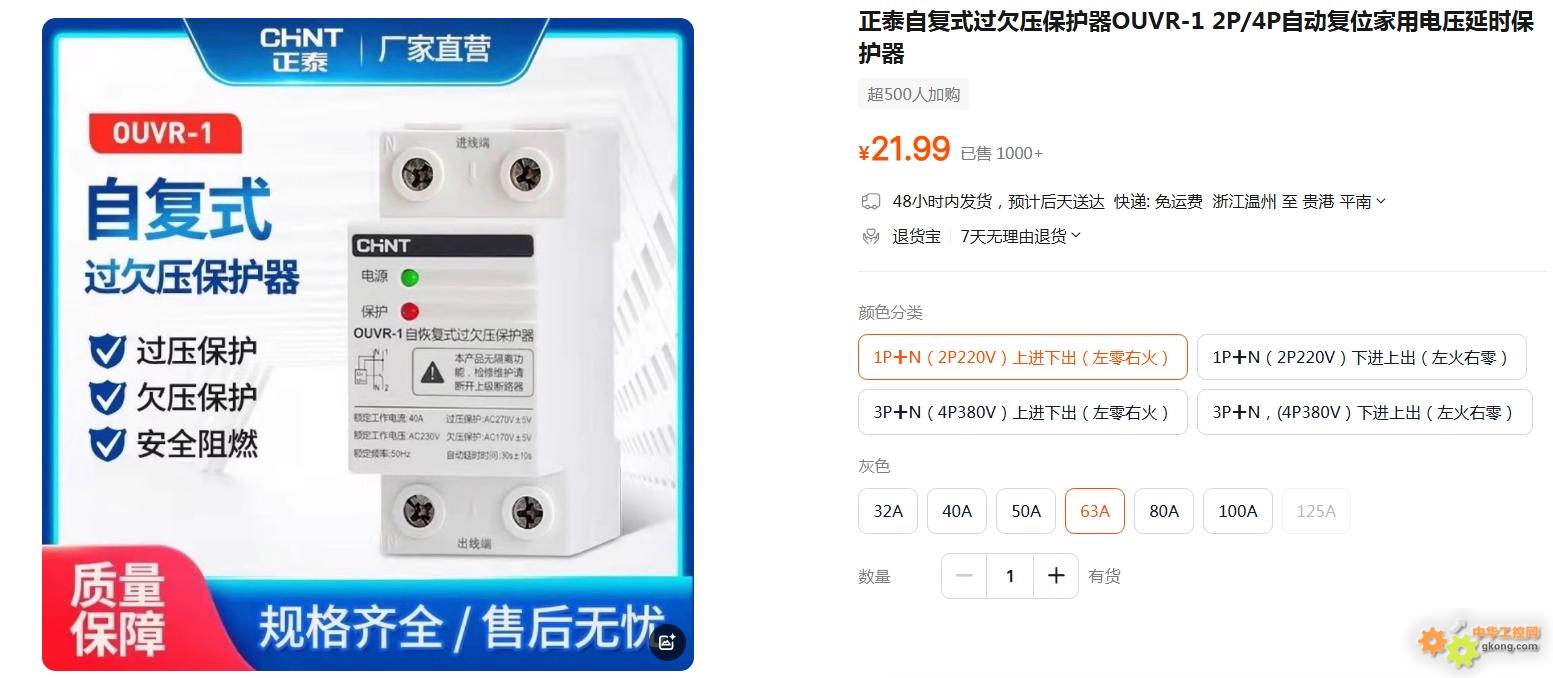The height and width of the screenshot is (678, 1553).
Task: Select 1P+N 2P220V 上进下出 option
Action: [1023, 357]
